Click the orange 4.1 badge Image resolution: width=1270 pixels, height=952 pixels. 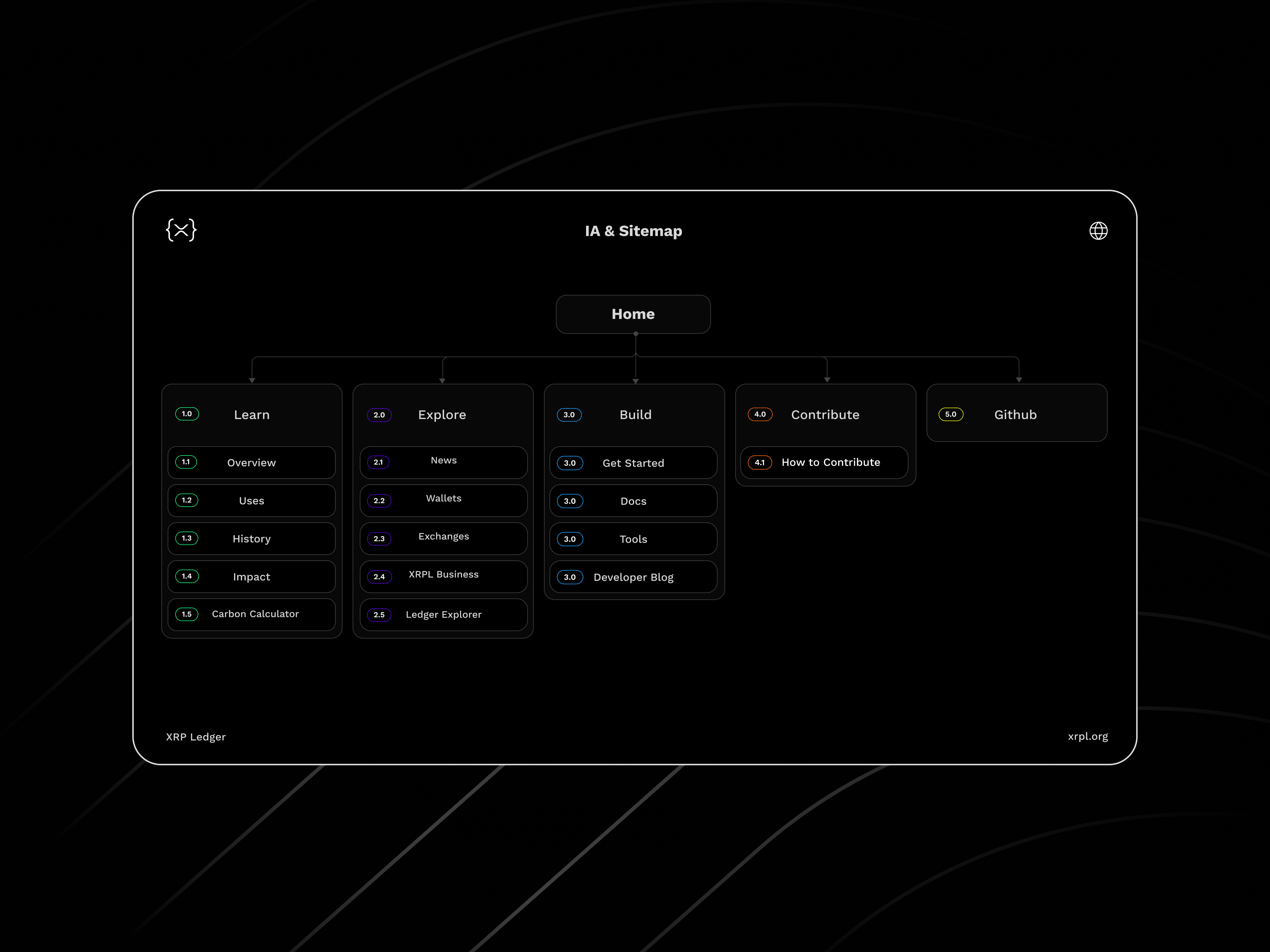coord(760,462)
